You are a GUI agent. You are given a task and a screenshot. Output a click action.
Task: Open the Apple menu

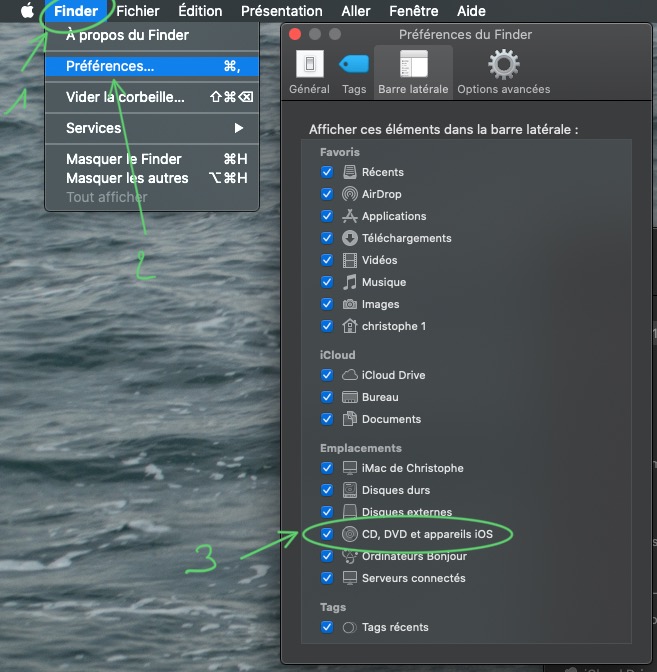pos(27,11)
